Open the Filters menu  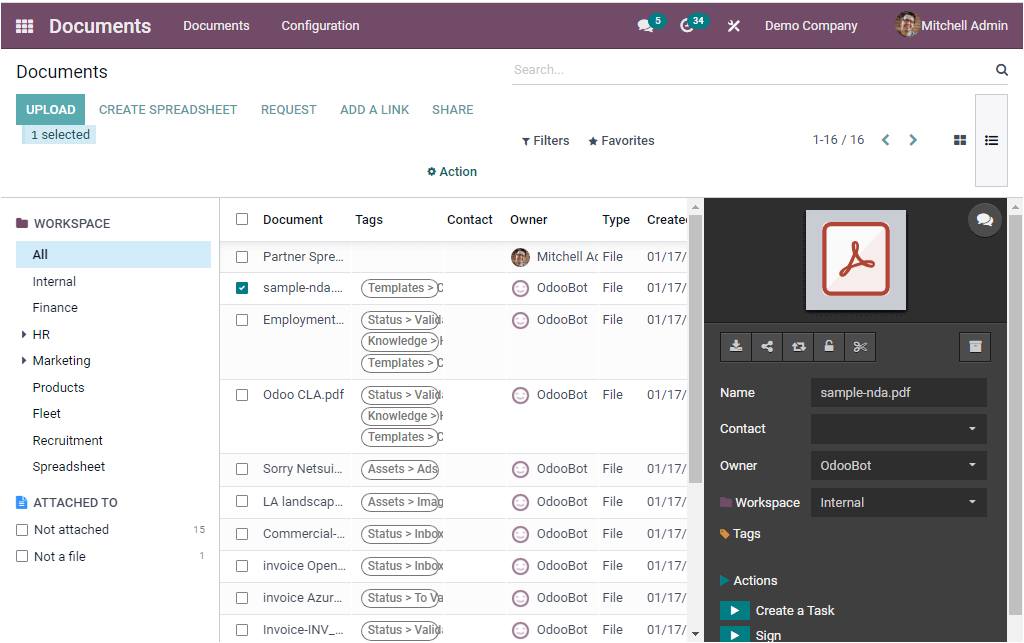(546, 141)
